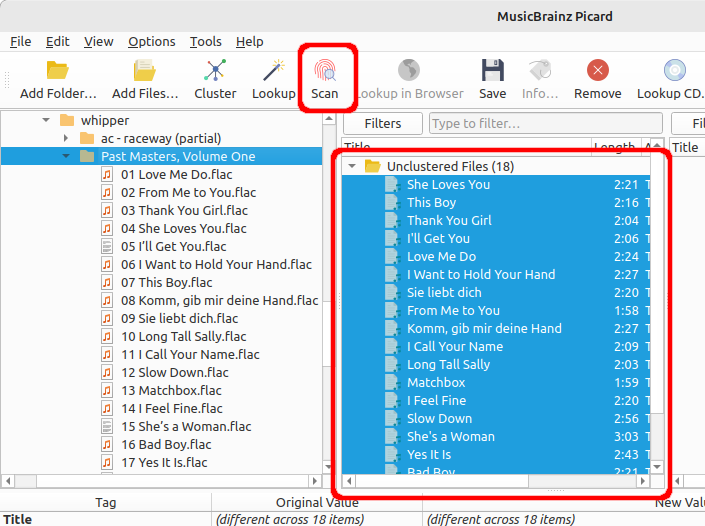Click the whipper folder icon

[67, 120]
